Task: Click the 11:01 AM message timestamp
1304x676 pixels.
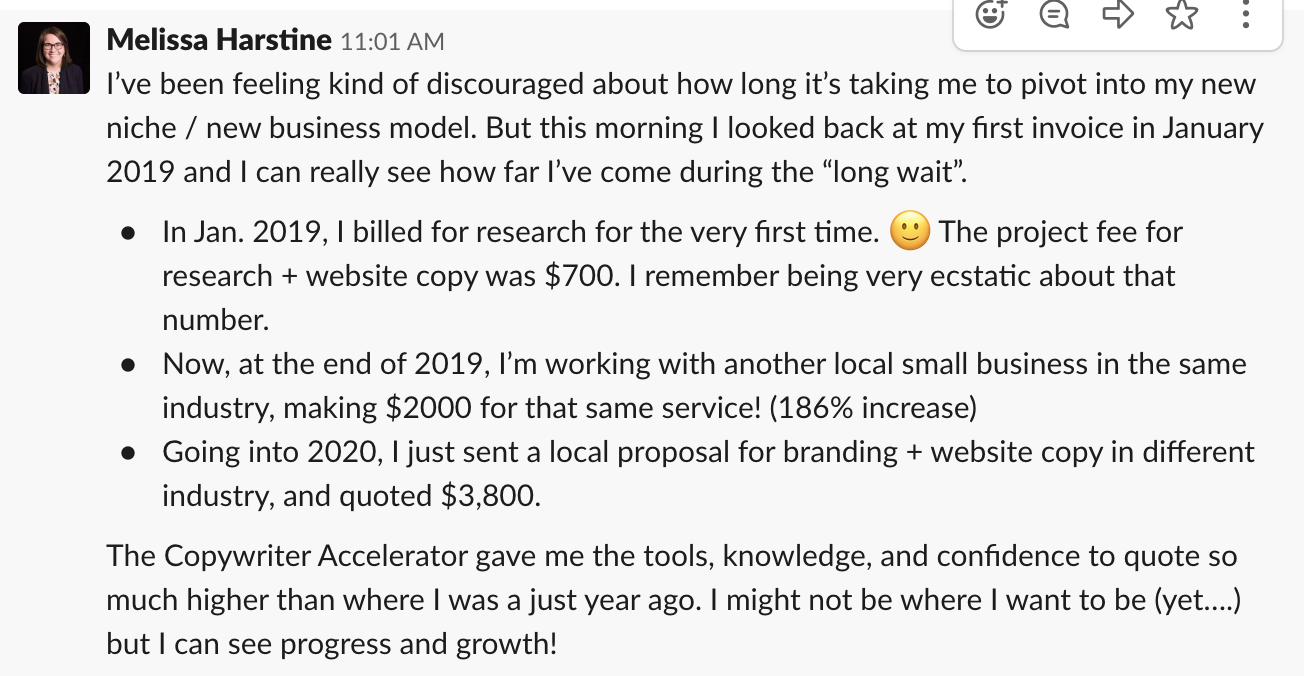Action: pos(392,42)
